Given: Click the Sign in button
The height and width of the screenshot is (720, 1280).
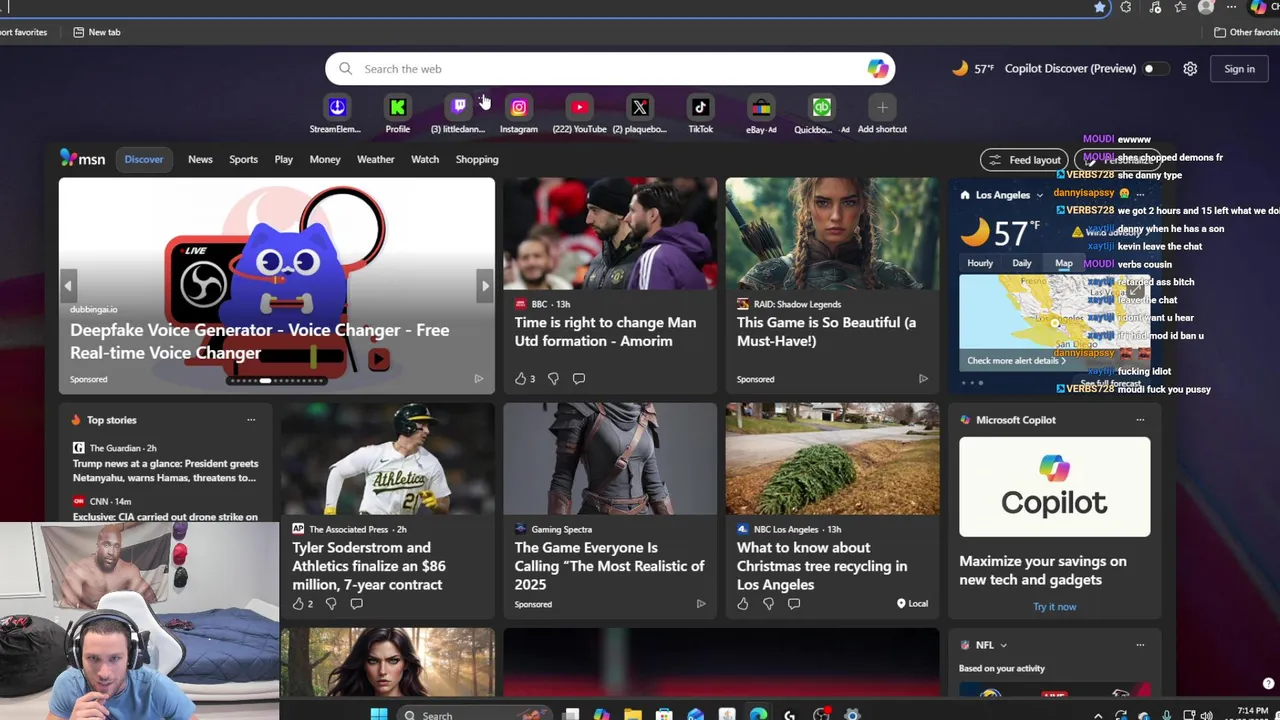Looking at the screenshot, I should point(1239,69).
